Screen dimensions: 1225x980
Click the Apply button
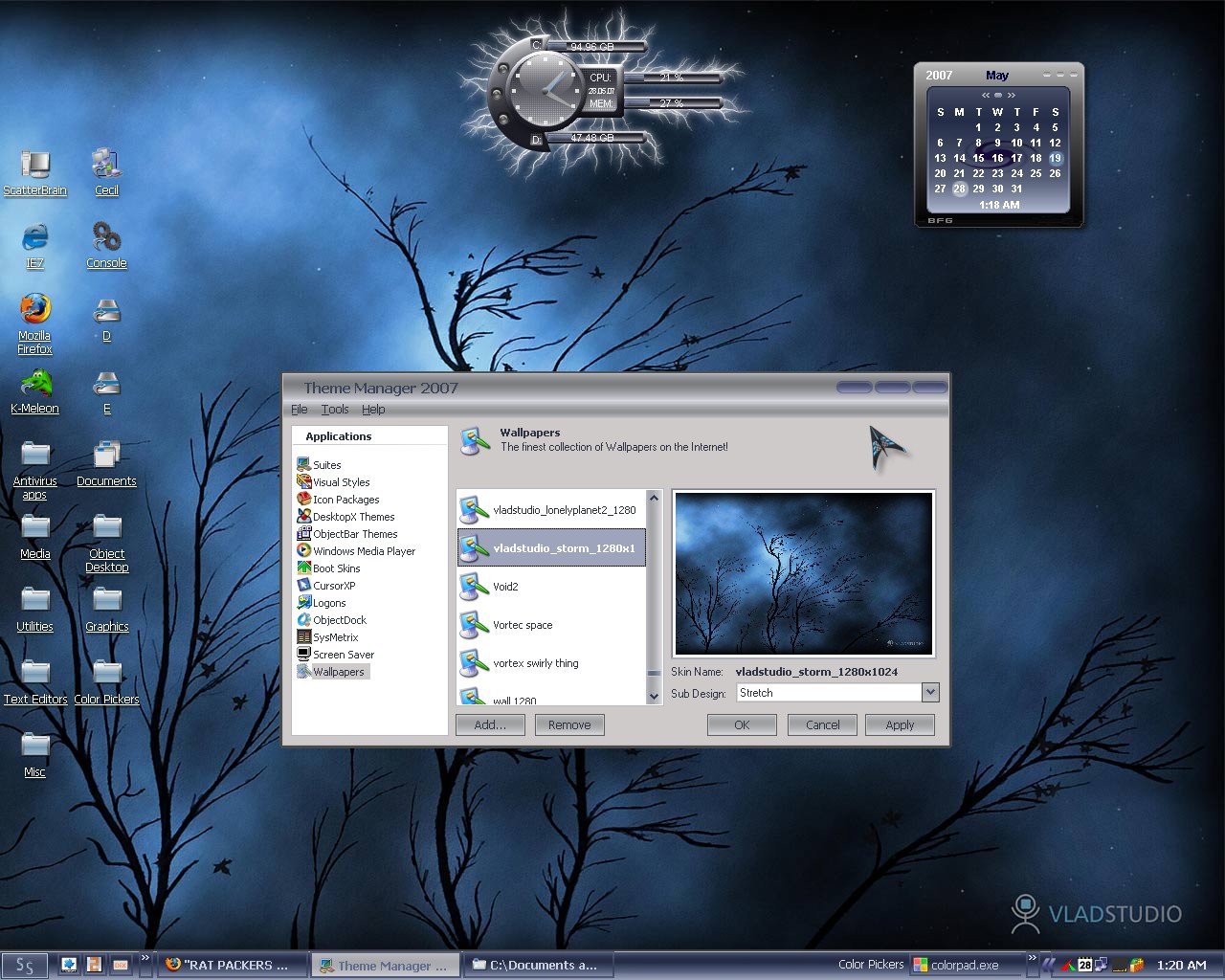coord(900,724)
